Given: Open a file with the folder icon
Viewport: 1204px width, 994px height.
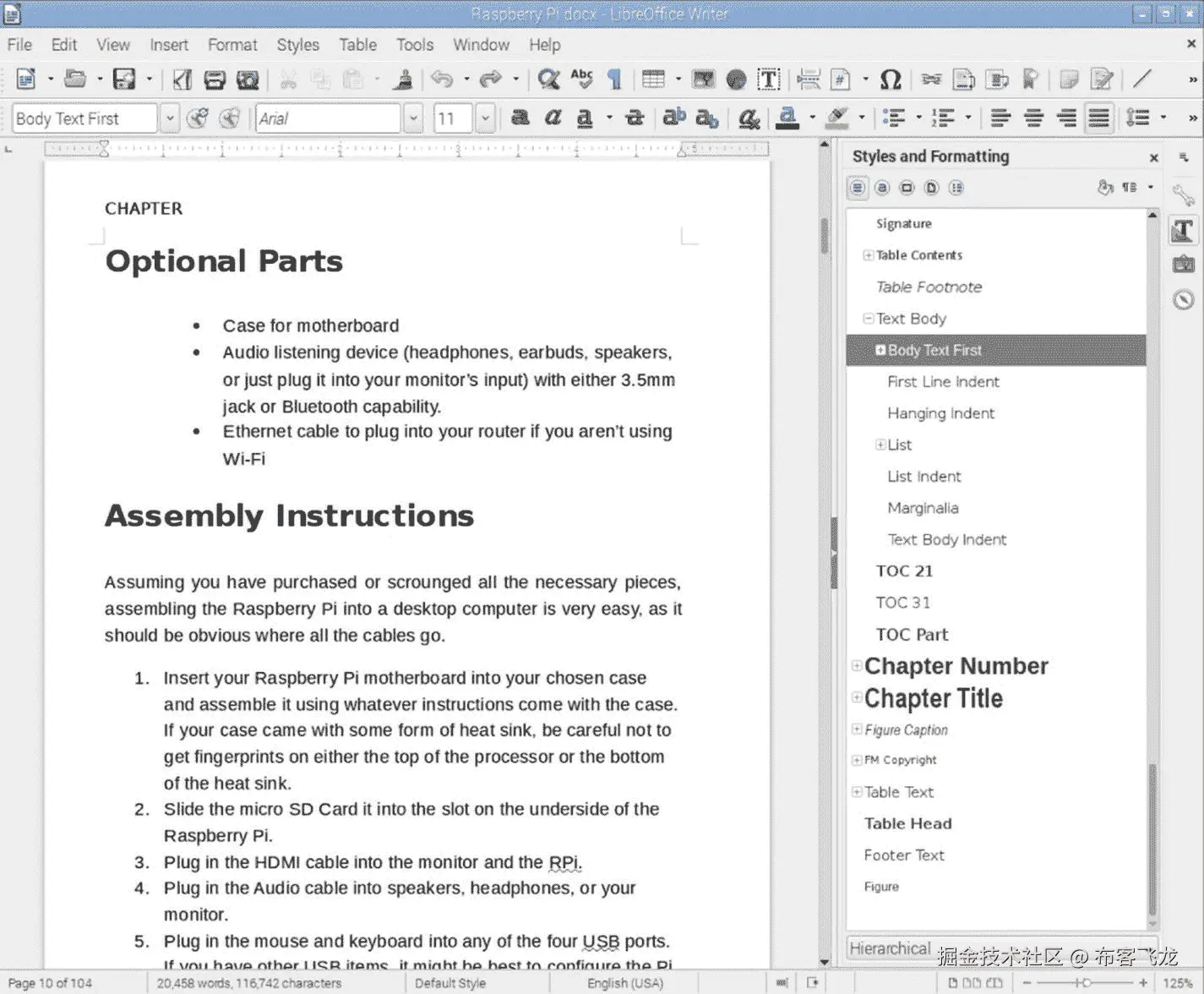Looking at the screenshot, I should pyautogui.click(x=75, y=79).
